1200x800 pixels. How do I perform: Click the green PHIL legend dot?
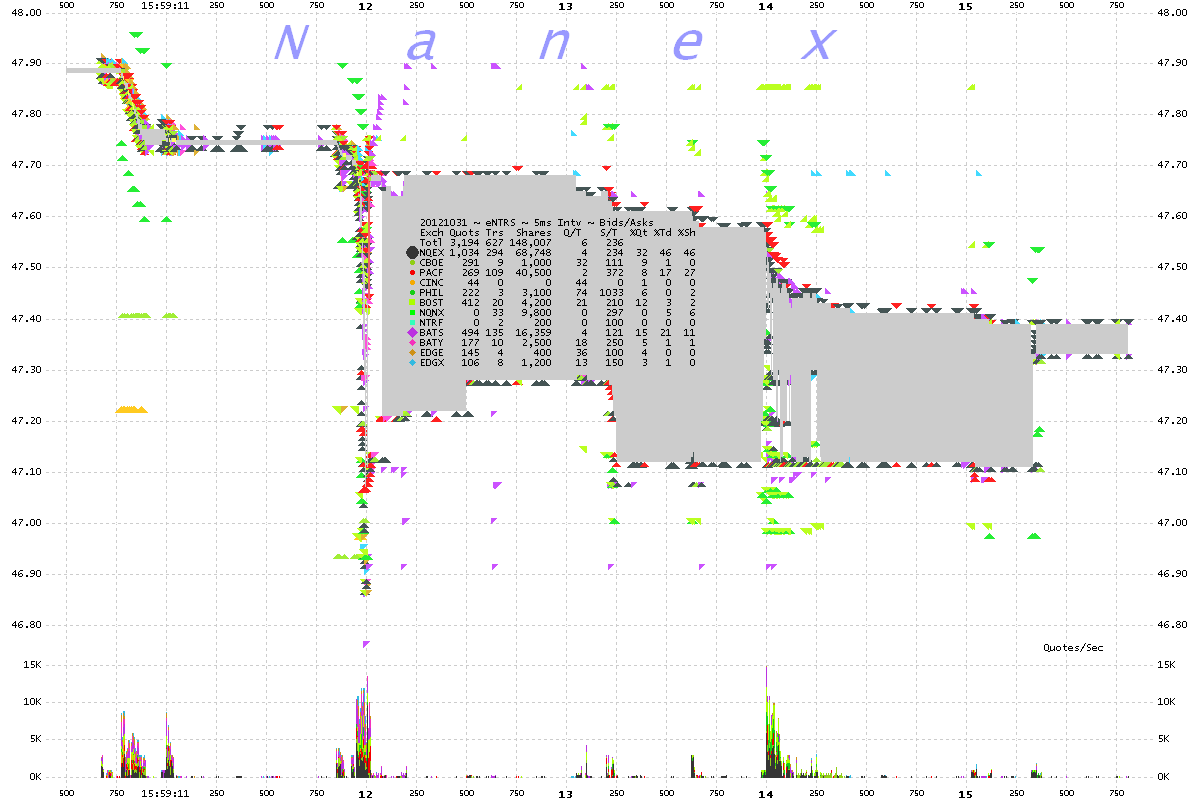pos(411,292)
